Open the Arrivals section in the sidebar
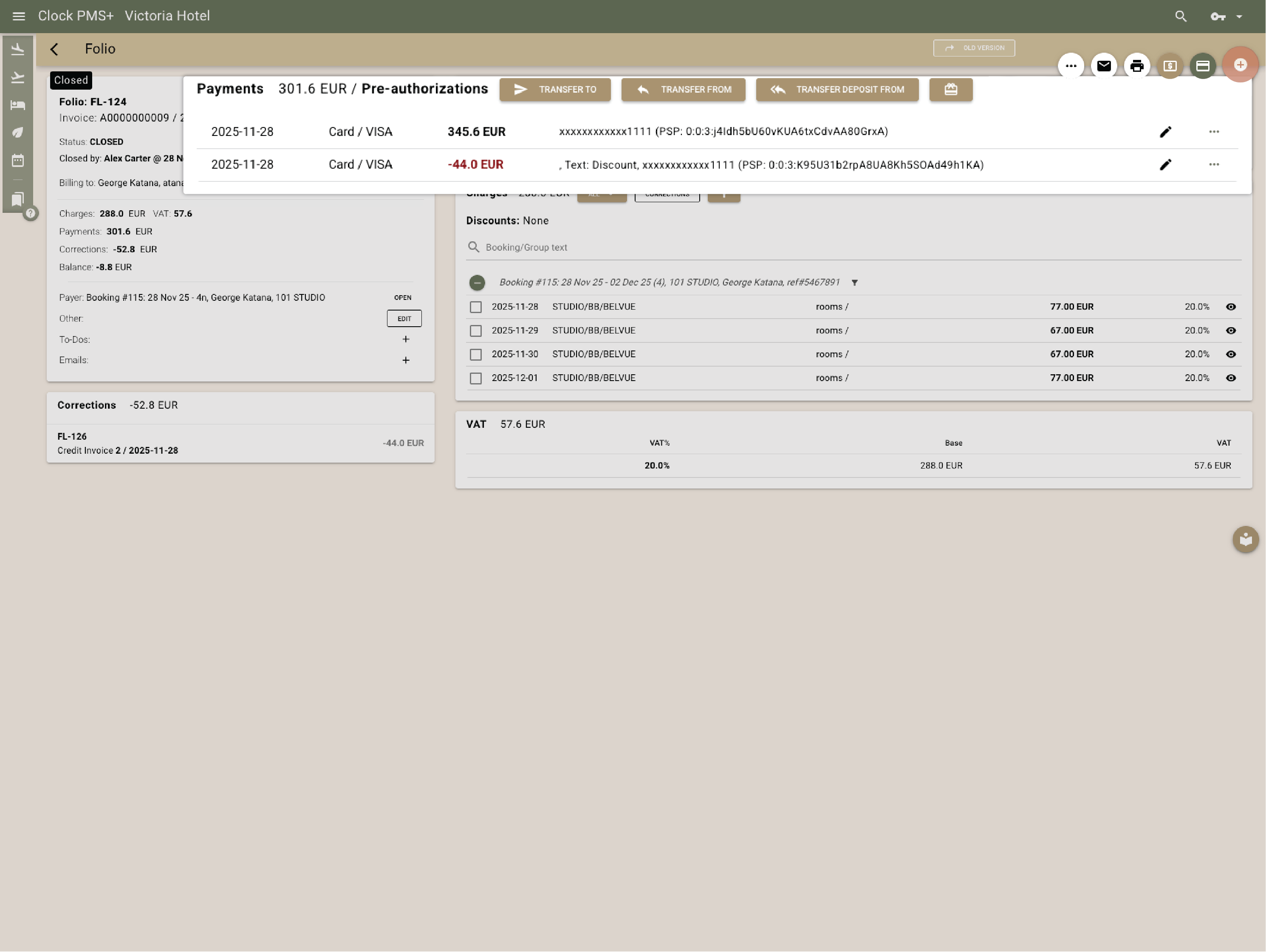This screenshot has height=952, width=1266. (x=18, y=49)
